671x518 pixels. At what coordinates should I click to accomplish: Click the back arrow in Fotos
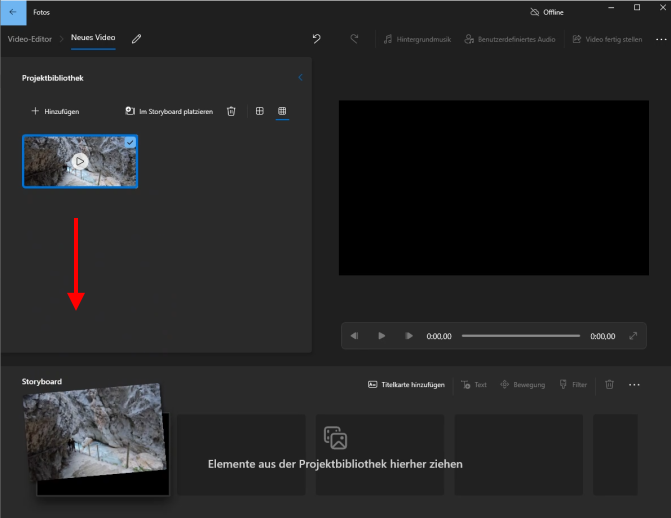click(12, 12)
